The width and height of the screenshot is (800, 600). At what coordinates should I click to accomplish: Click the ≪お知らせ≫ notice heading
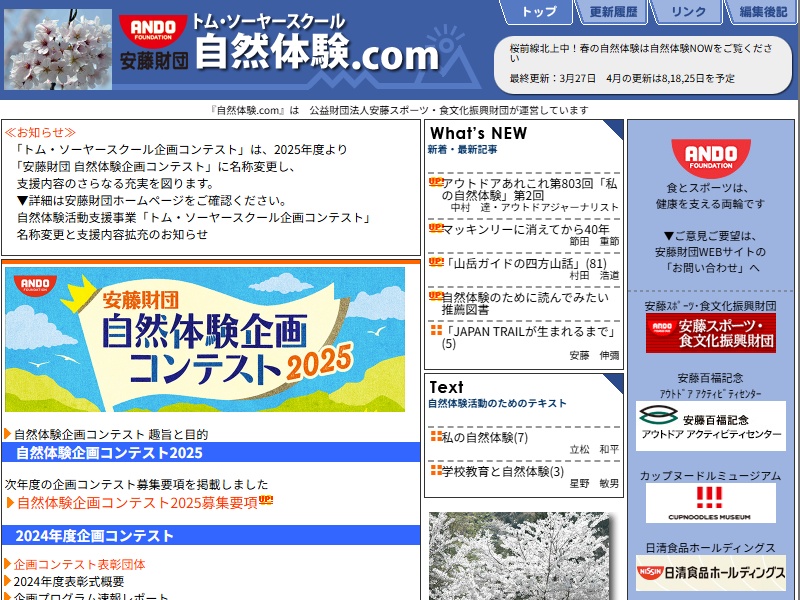point(40,133)
